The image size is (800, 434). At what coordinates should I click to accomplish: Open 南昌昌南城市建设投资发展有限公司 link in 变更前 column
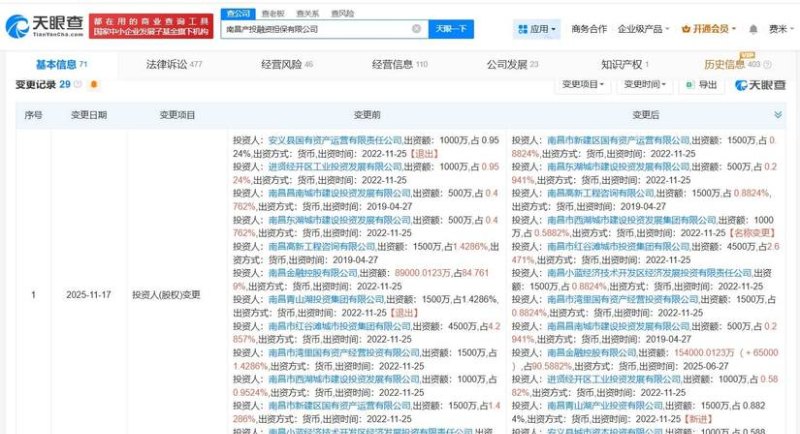tap(340, 193)
